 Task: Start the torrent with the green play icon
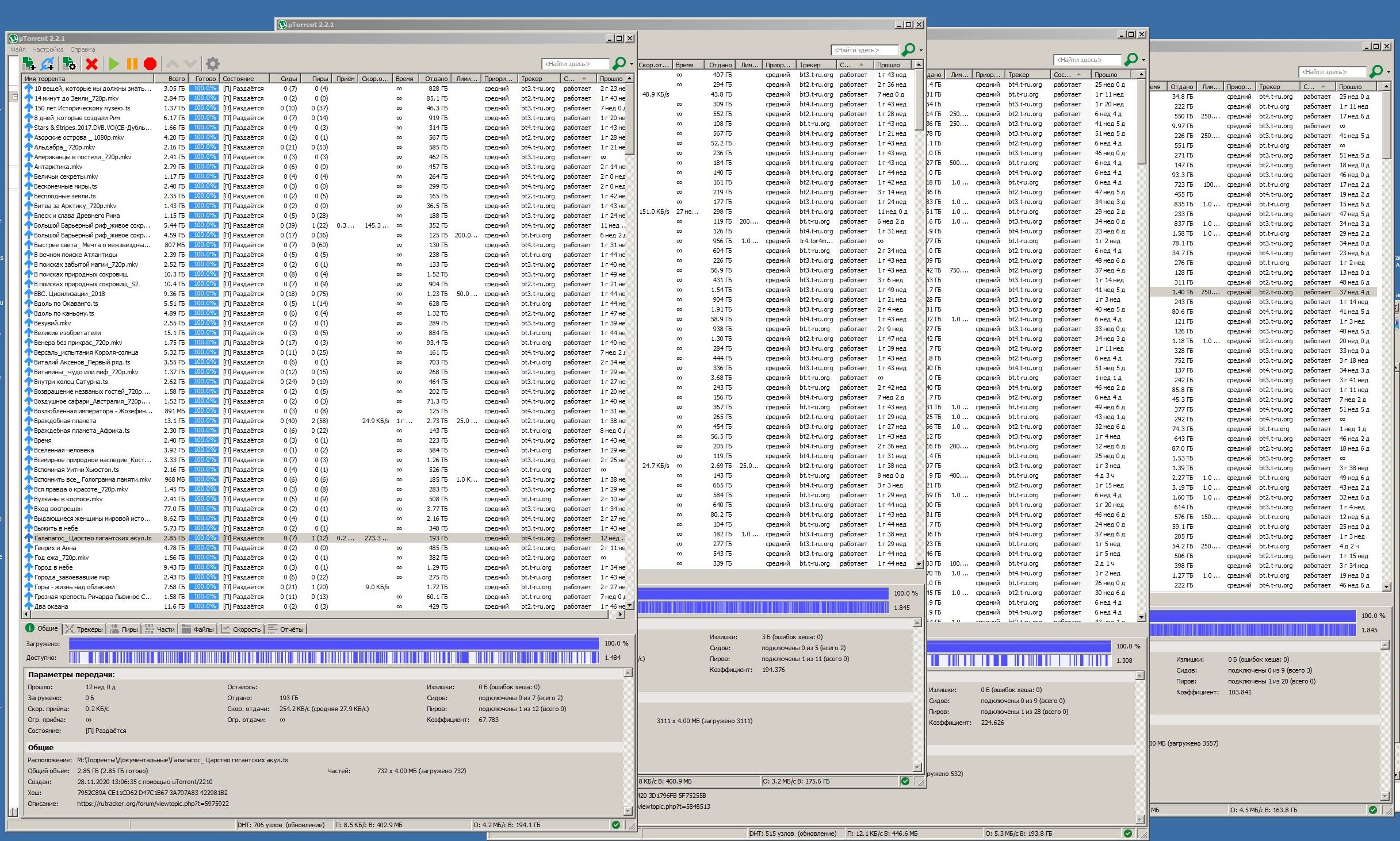coord(114,64)
